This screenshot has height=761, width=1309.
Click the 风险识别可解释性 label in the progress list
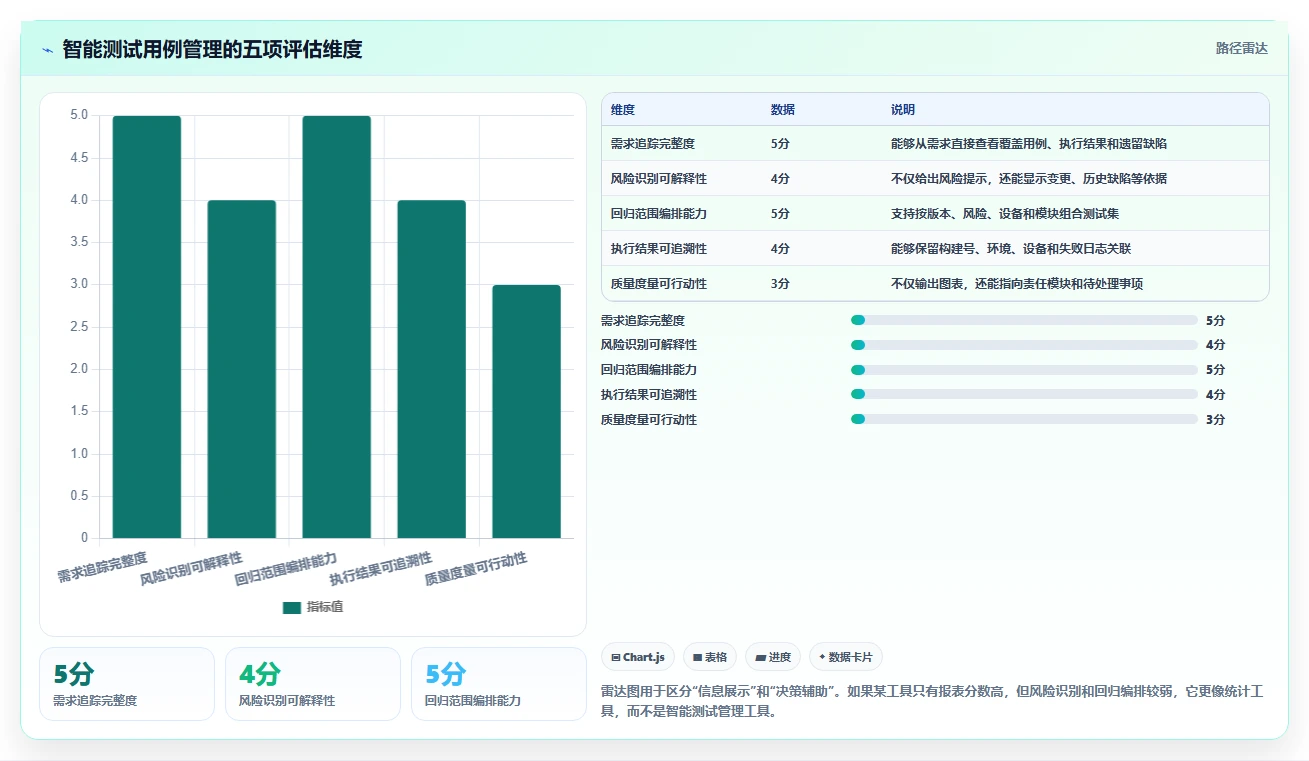[649, 345]
